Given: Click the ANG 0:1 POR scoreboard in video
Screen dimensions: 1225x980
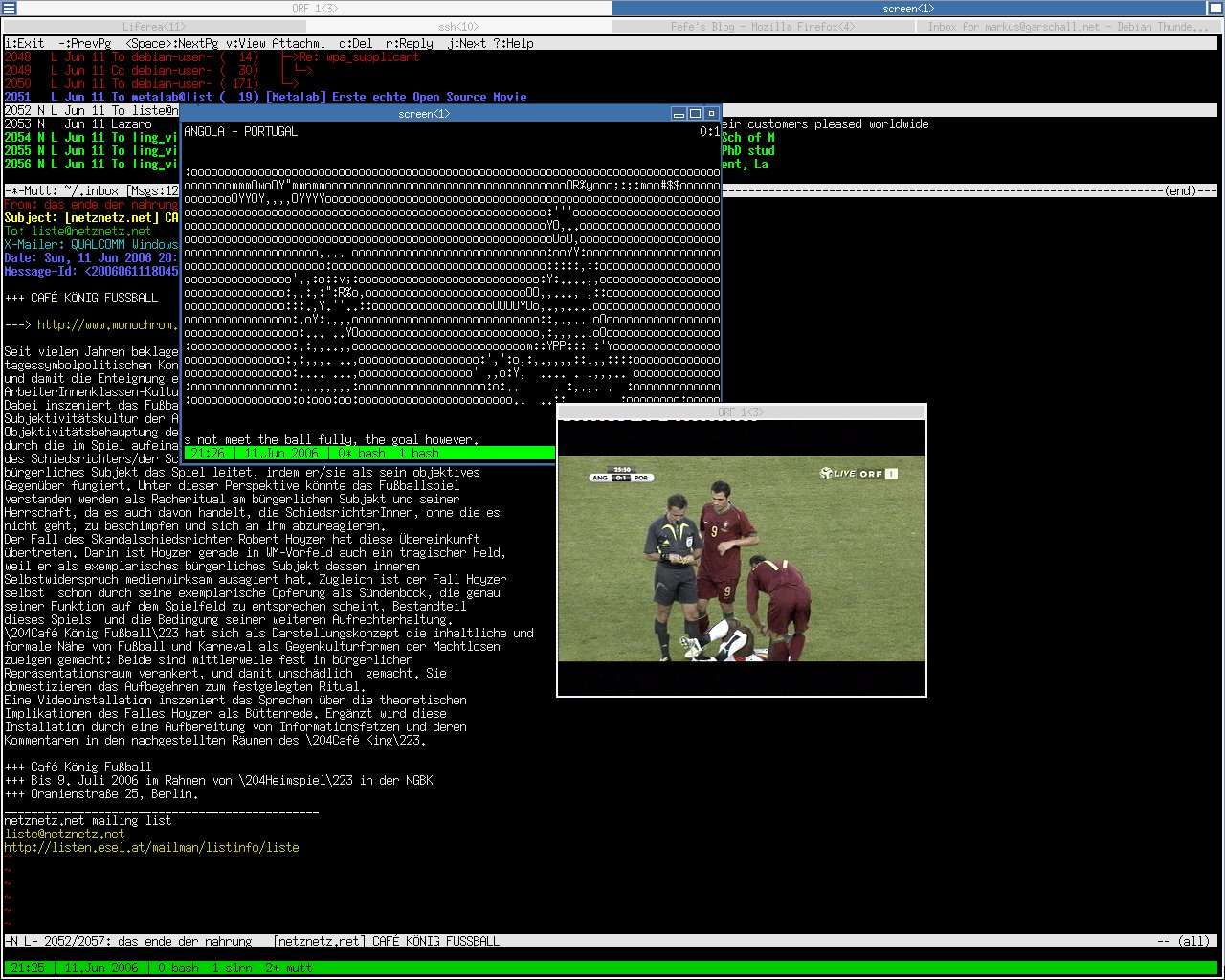Looking at the screenshot, I should pyautogui.click(x=620, y=476).
